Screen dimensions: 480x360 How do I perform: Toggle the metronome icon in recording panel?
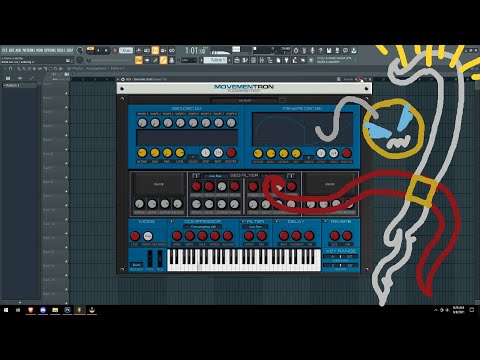point(139,50)
